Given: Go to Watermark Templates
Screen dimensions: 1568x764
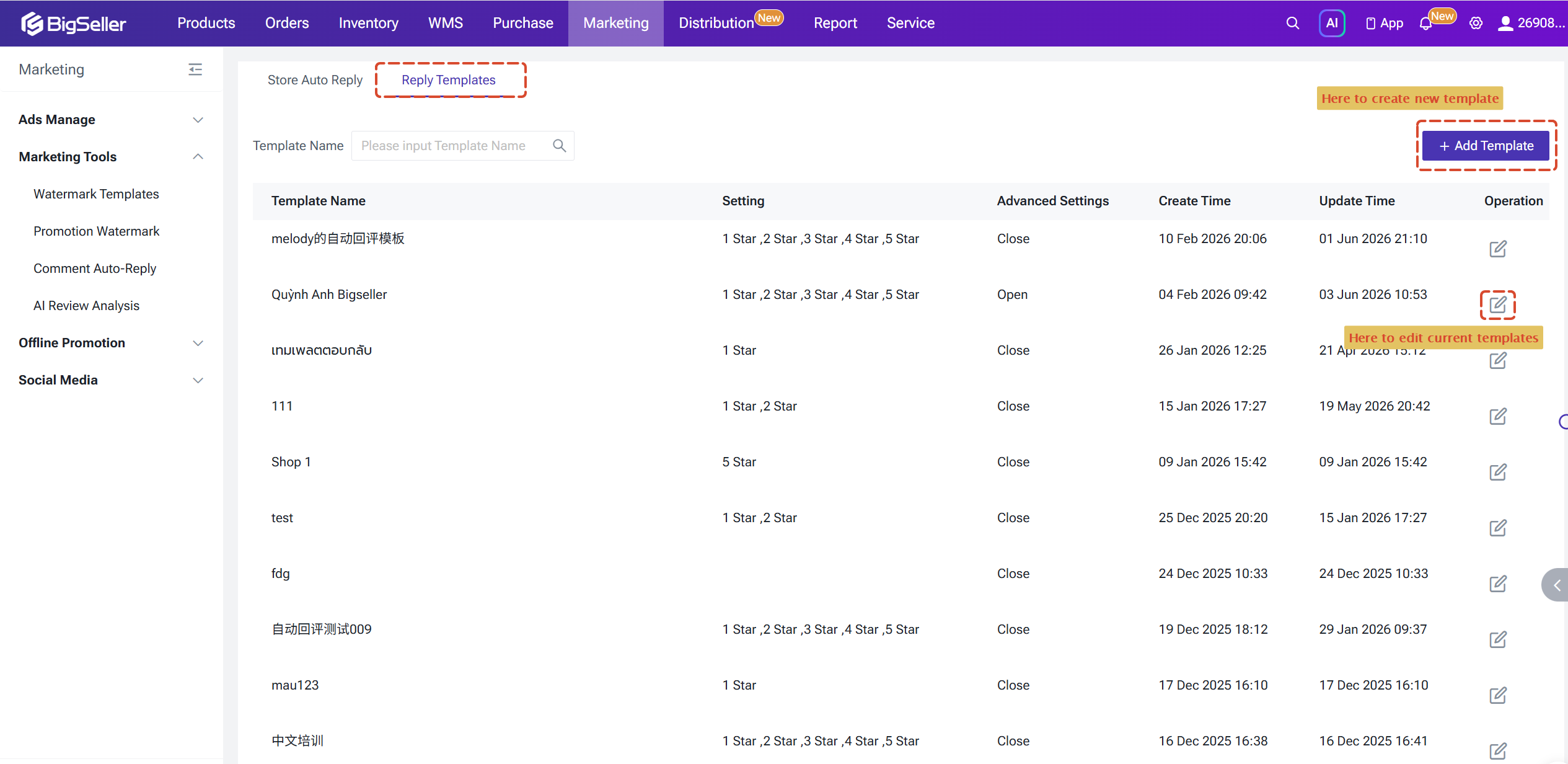Looking at the screenshot, I should (96, 194).
